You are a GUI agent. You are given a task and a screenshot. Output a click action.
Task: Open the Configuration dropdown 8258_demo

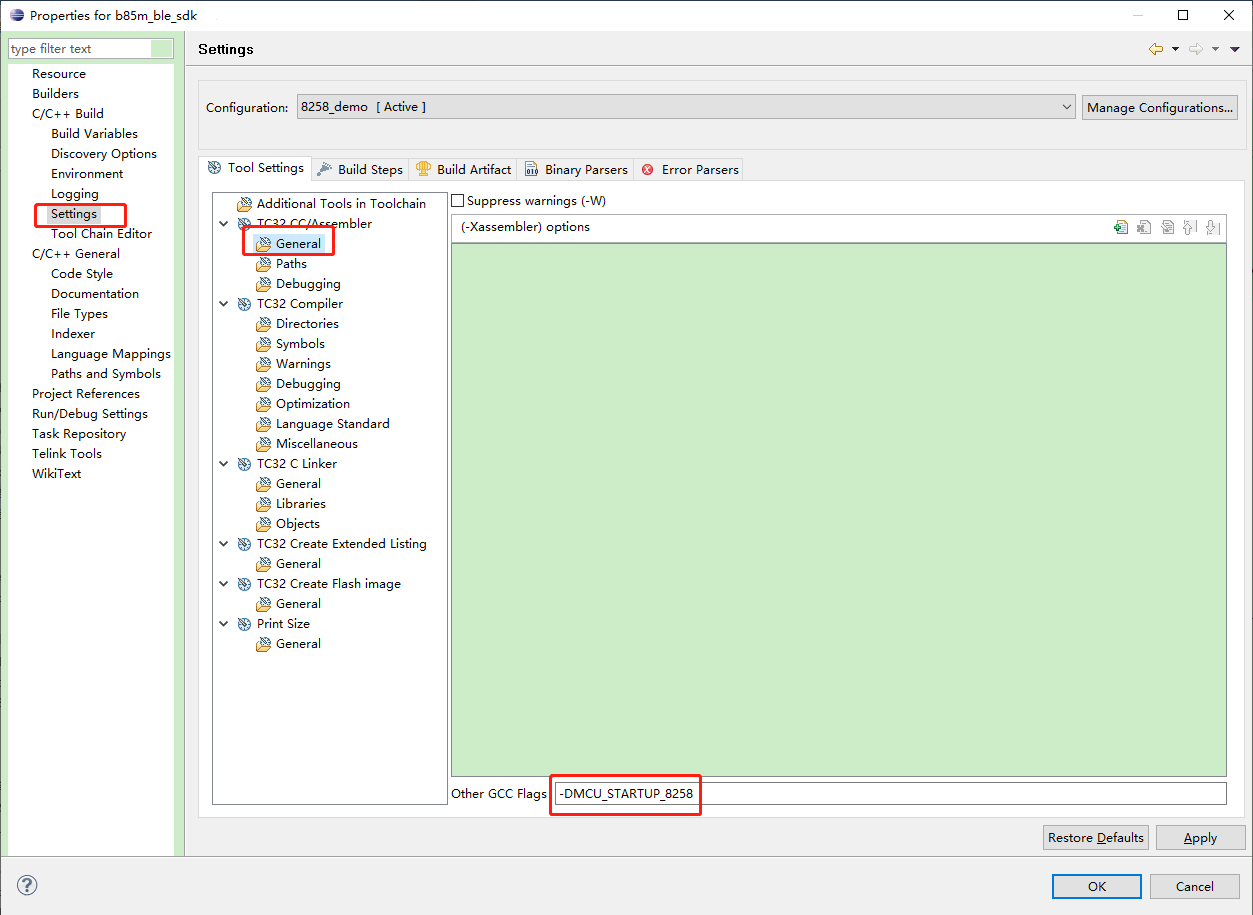pyautogui.click(x=685, y=107)
